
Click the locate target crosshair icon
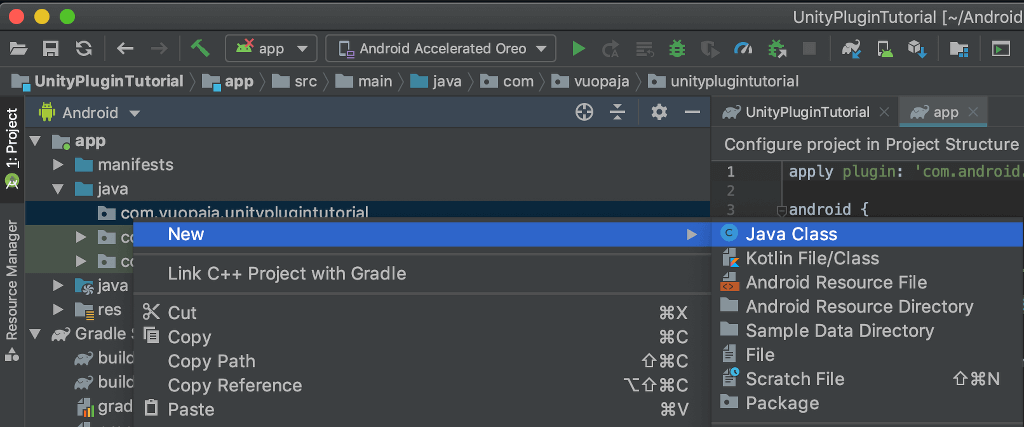click(585, 113)
